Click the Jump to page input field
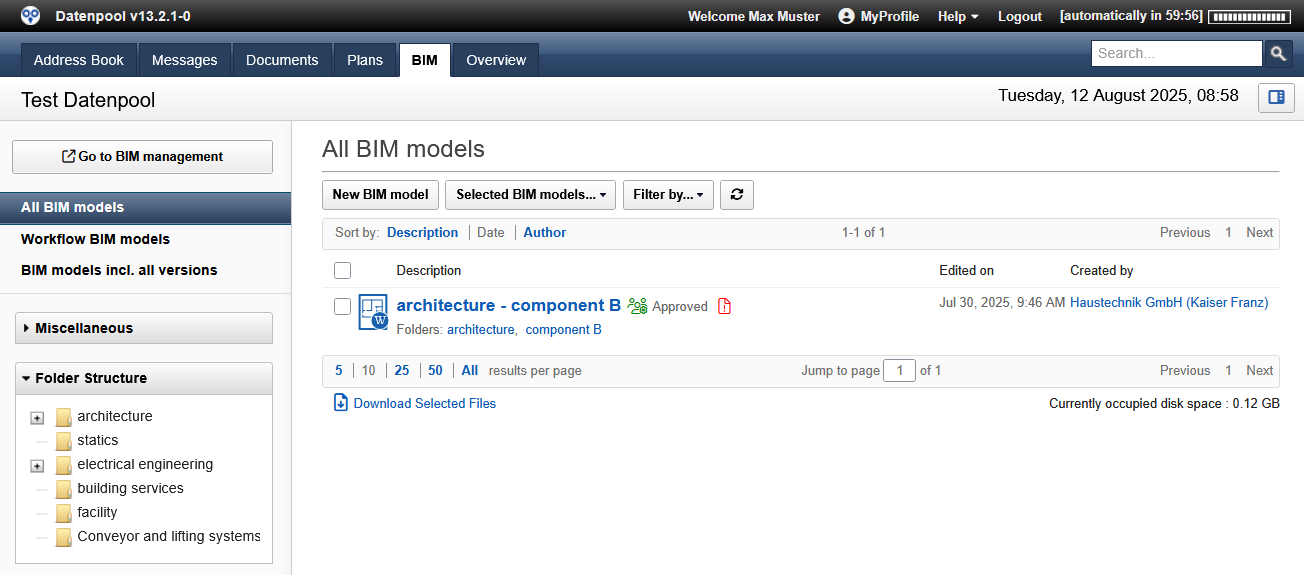Screen dimensions: 1304x575 tap(900, 370)
